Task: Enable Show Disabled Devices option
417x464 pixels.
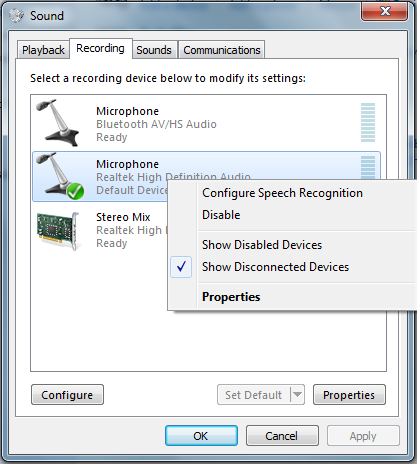Action: point(262,245)
